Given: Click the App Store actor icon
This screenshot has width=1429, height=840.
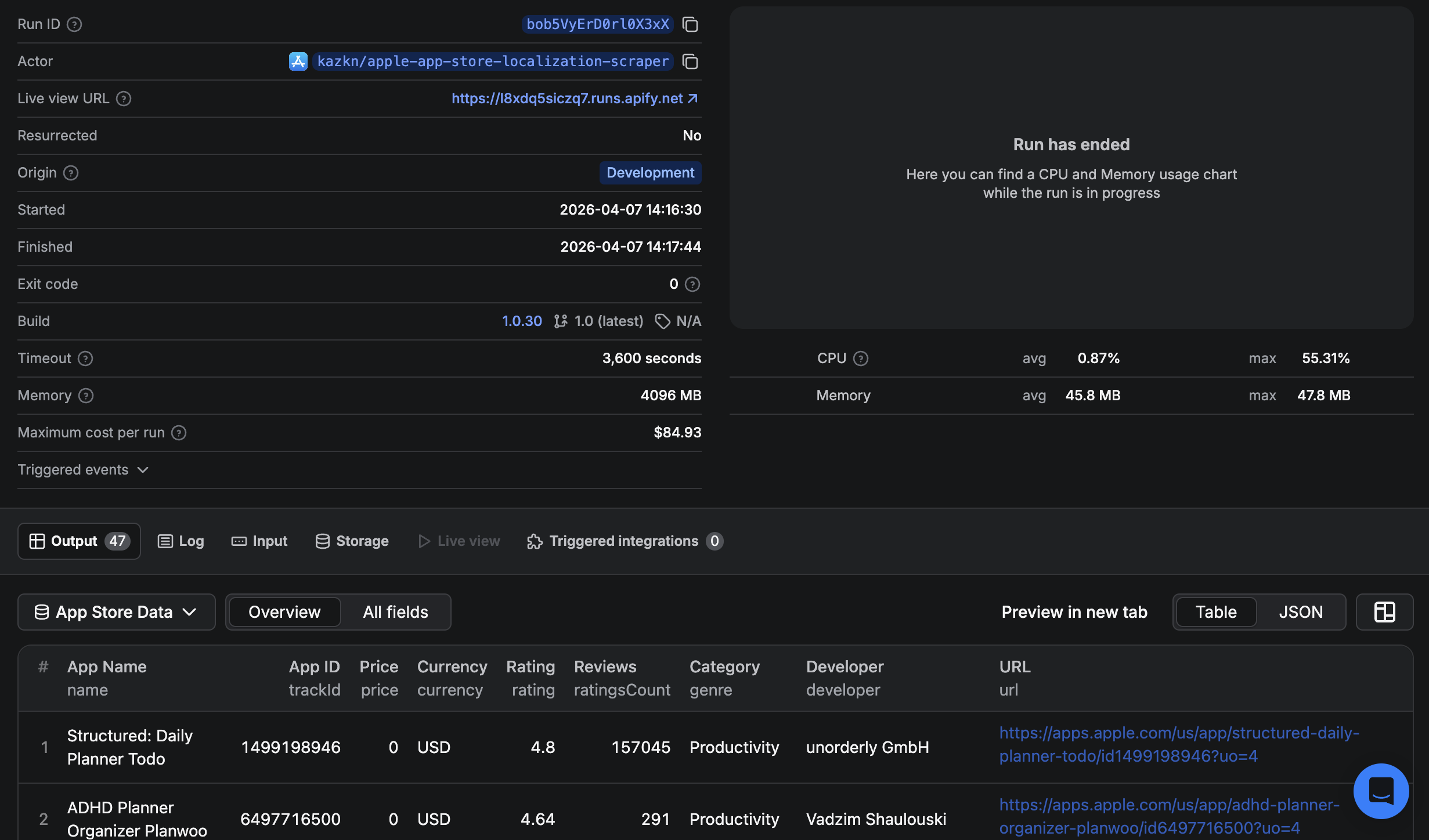Looking at the screenshot, I should point(298,61).
